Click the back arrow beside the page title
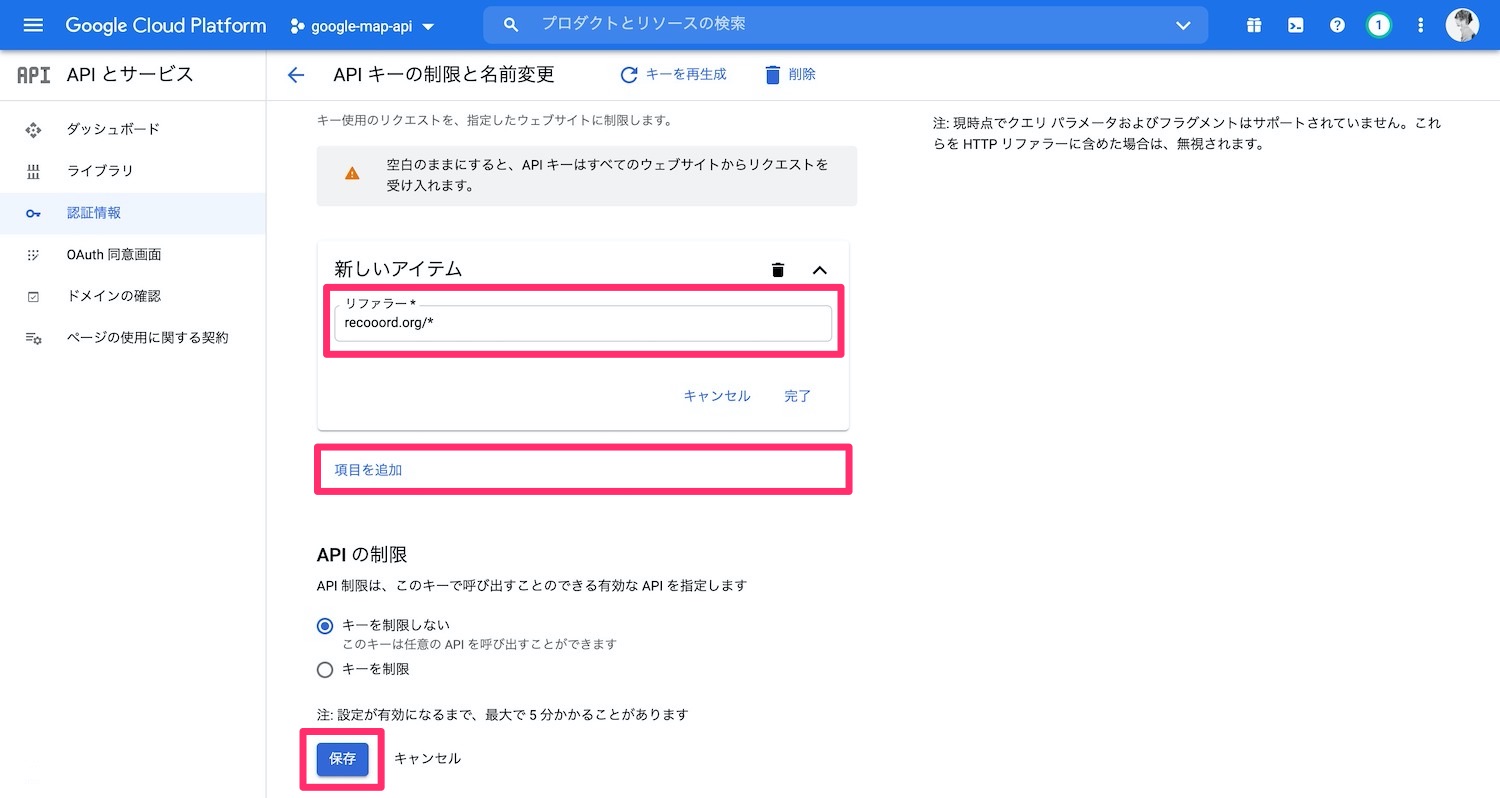The image size is (1500, 798). click(295, 74)
